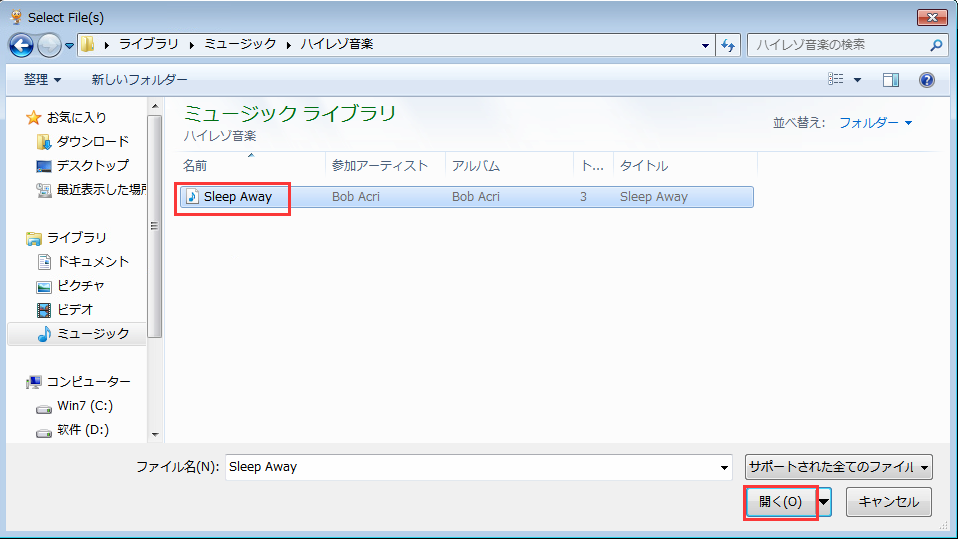Screen dimensions: 958x539
Task: Click the Sleep Away music file icon
Action: [x=193, y=197]
